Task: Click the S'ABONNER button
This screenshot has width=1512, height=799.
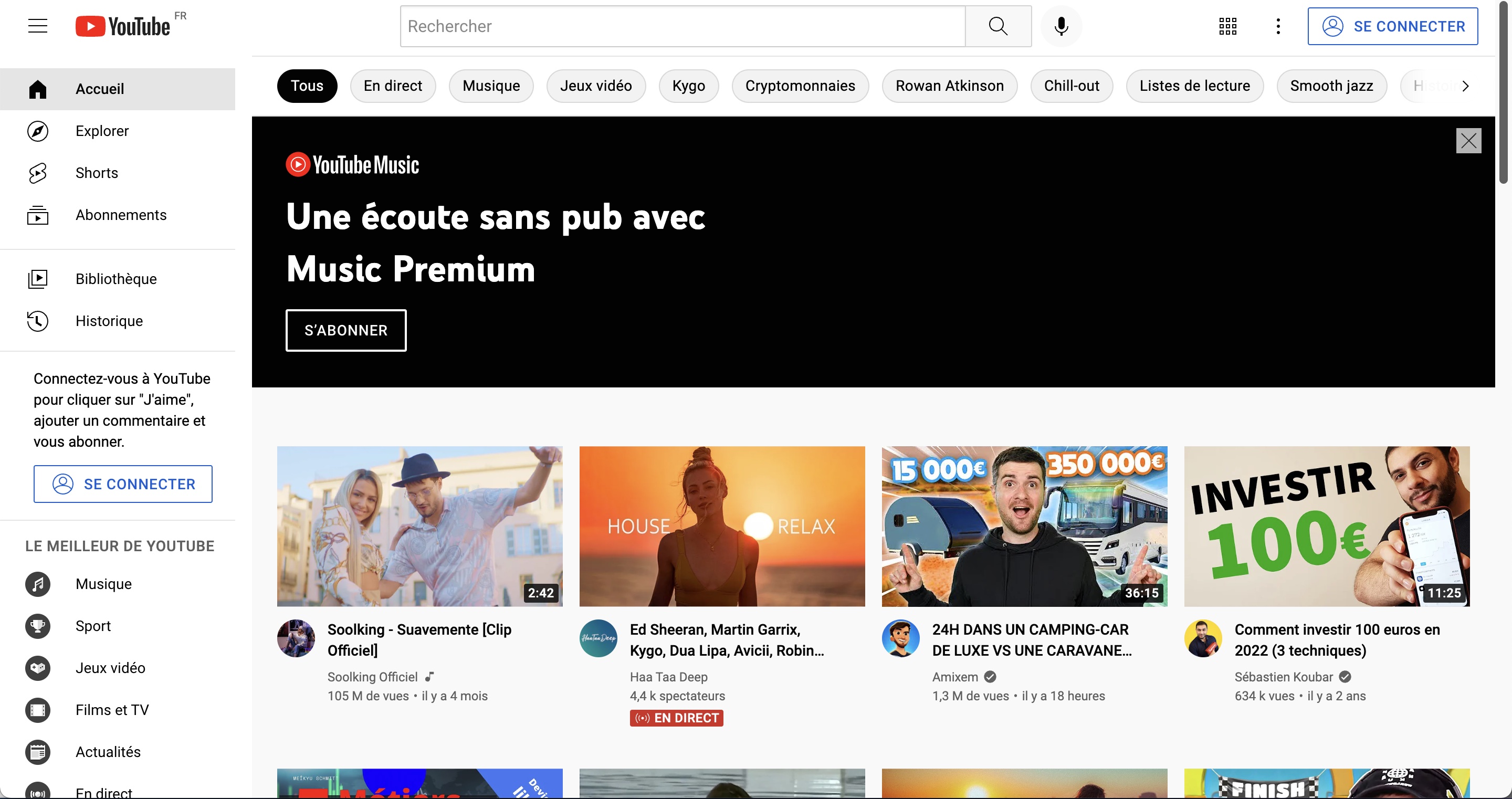Action: click(x=346, y=331)
